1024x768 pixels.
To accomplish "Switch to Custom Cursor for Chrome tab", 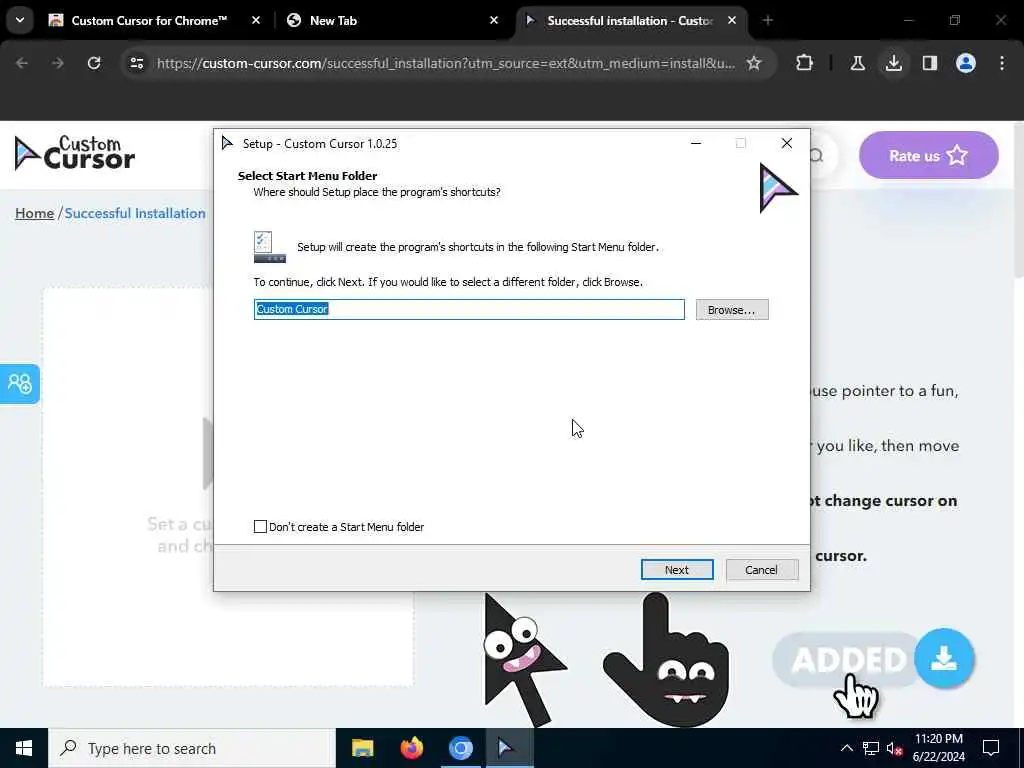I will [149, 21].
